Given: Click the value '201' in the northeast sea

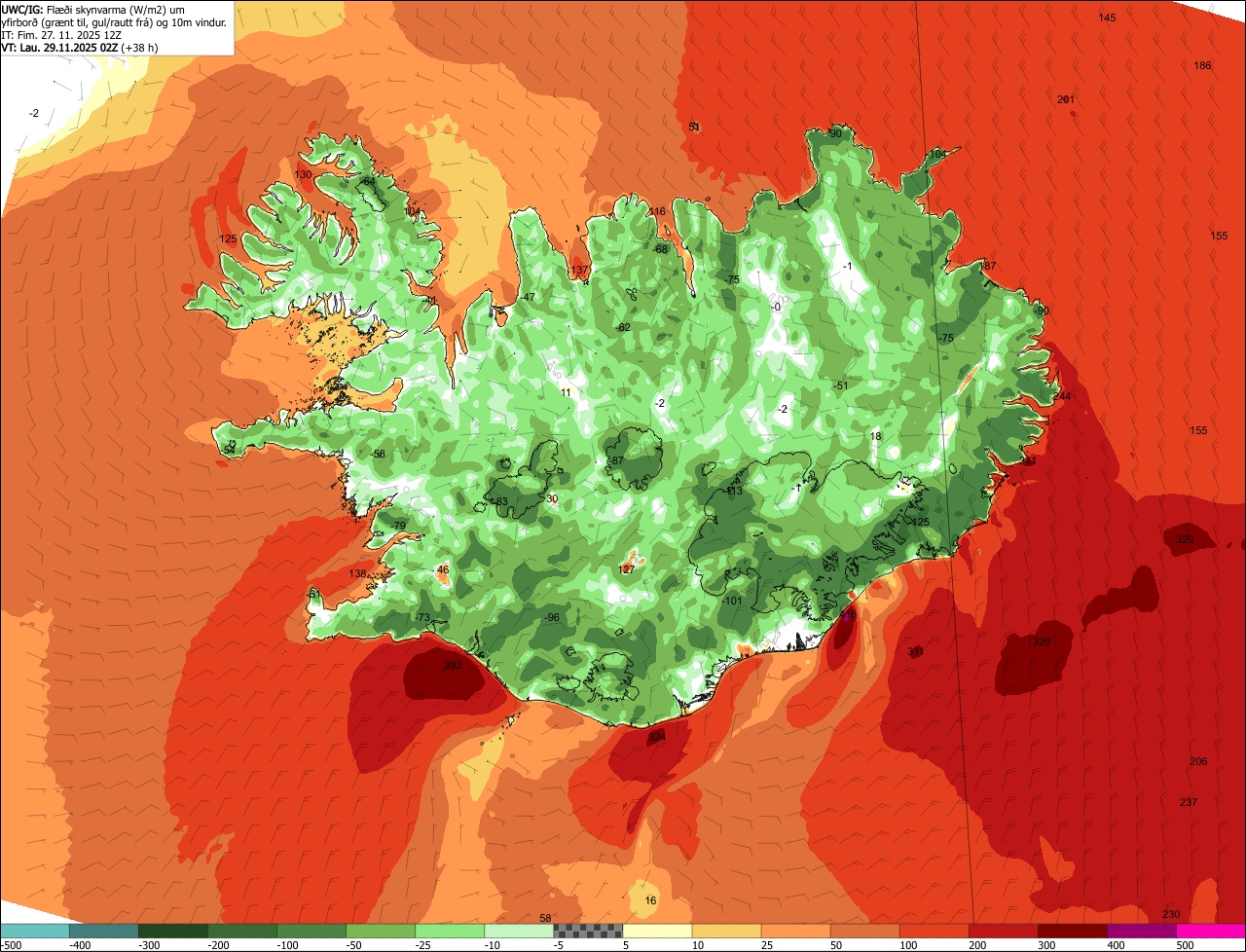Looking at the screenshot, I should coord(1066,100).
